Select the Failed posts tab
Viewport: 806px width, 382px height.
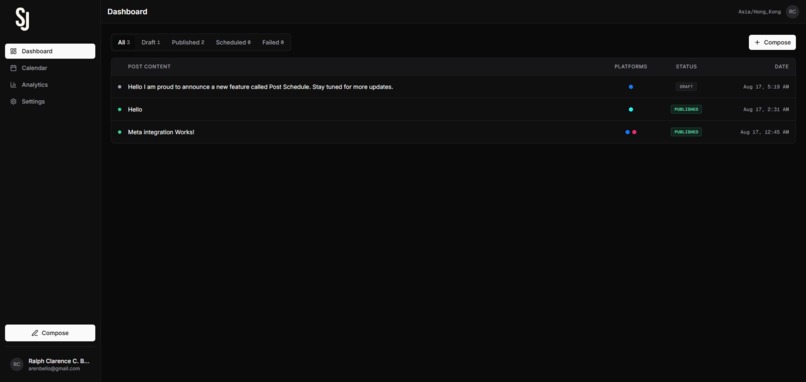pyautogui.click(x=272, y=43)
